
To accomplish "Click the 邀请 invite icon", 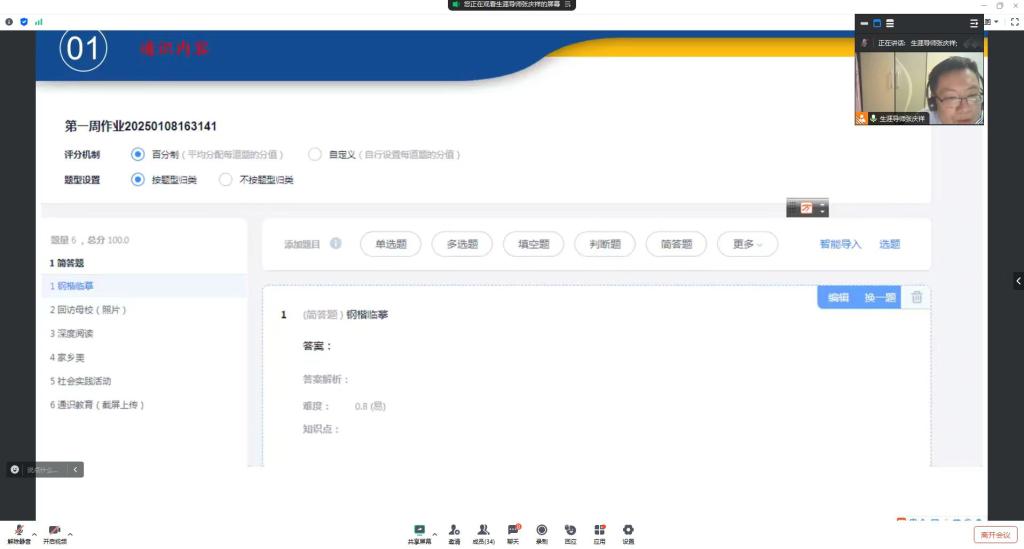I will (x=454, y=530).
